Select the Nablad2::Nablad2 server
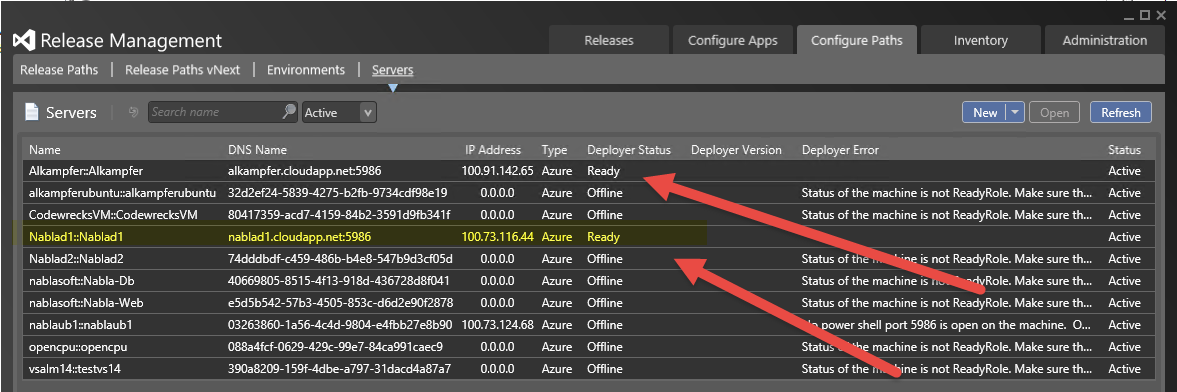1177x392 pixels. point(588,259)
